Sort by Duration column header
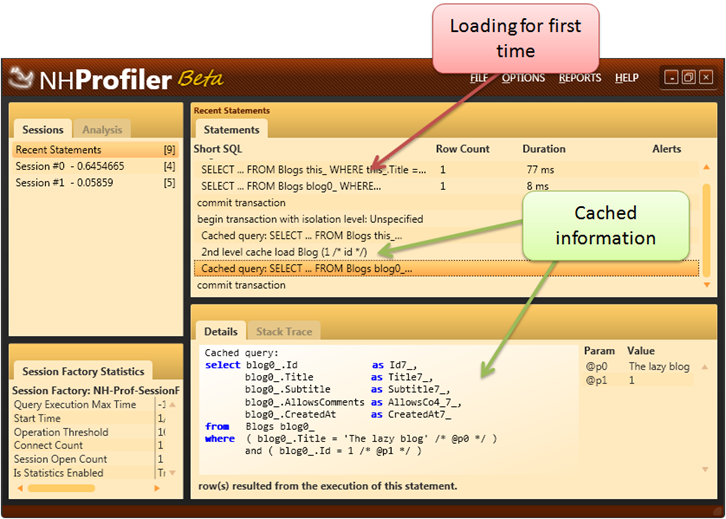726x519 pixels. coord(544,149)
